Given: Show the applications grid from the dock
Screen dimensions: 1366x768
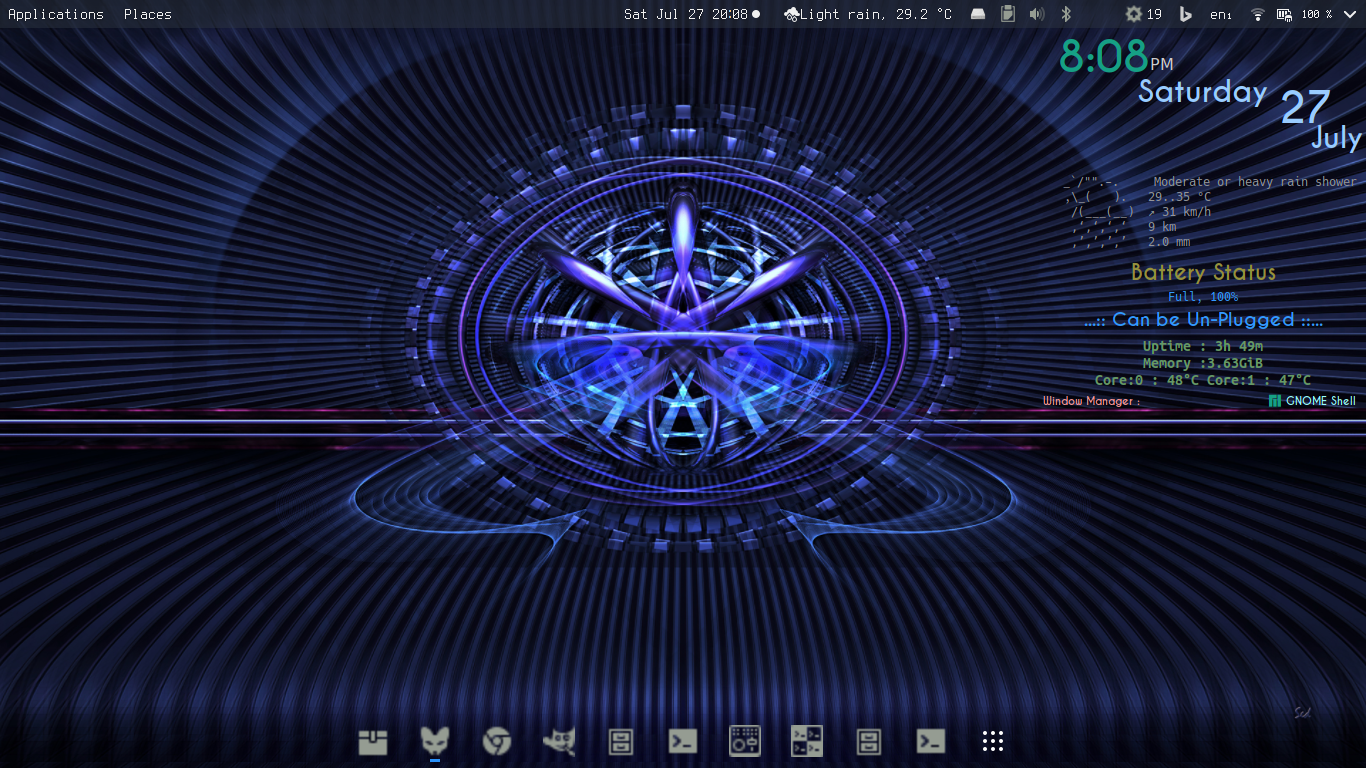Looking at the screenshot, I should click(x=993, y=741).
